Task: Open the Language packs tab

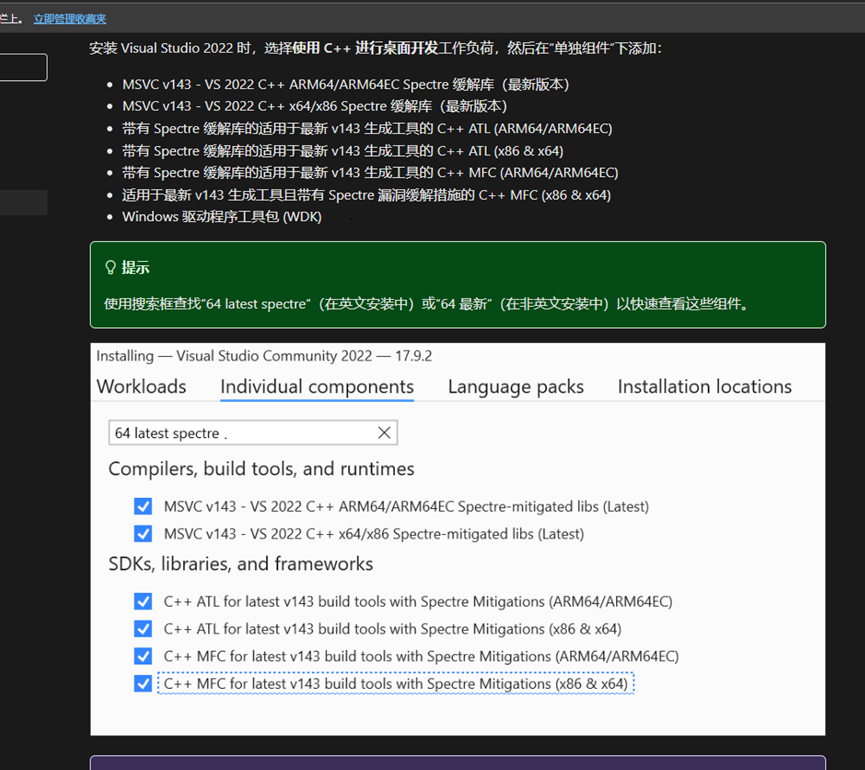Action: pos(515,387)
